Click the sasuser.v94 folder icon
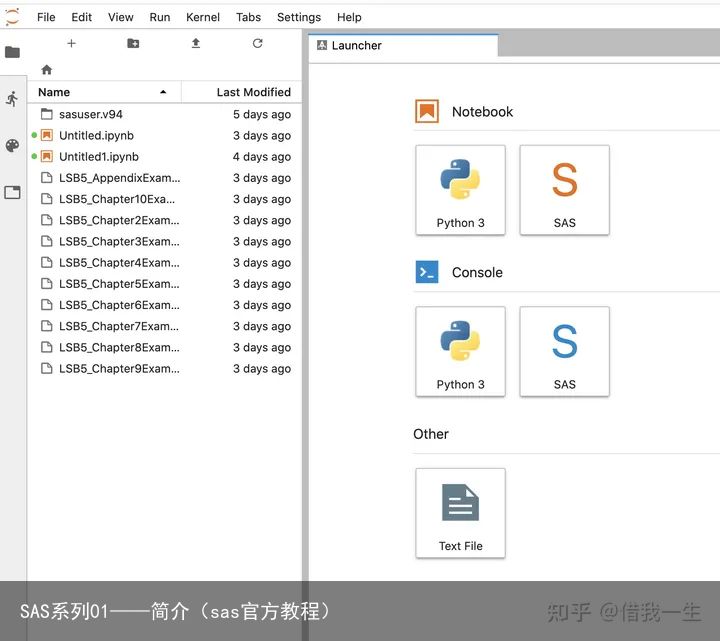720x641 pixels. pos(46,114)
